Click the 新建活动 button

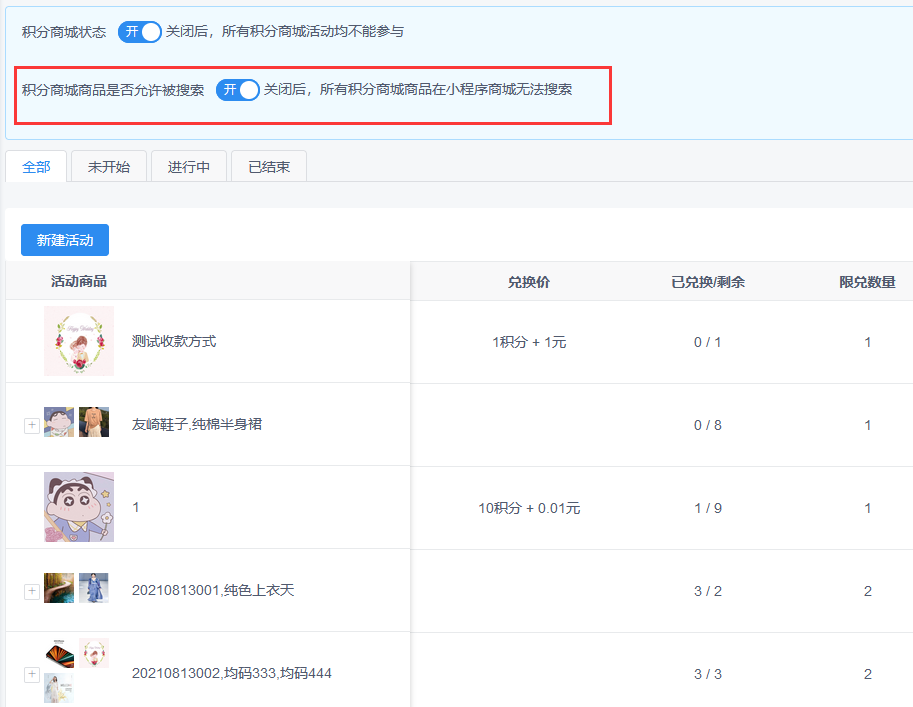tap(65, 240)
